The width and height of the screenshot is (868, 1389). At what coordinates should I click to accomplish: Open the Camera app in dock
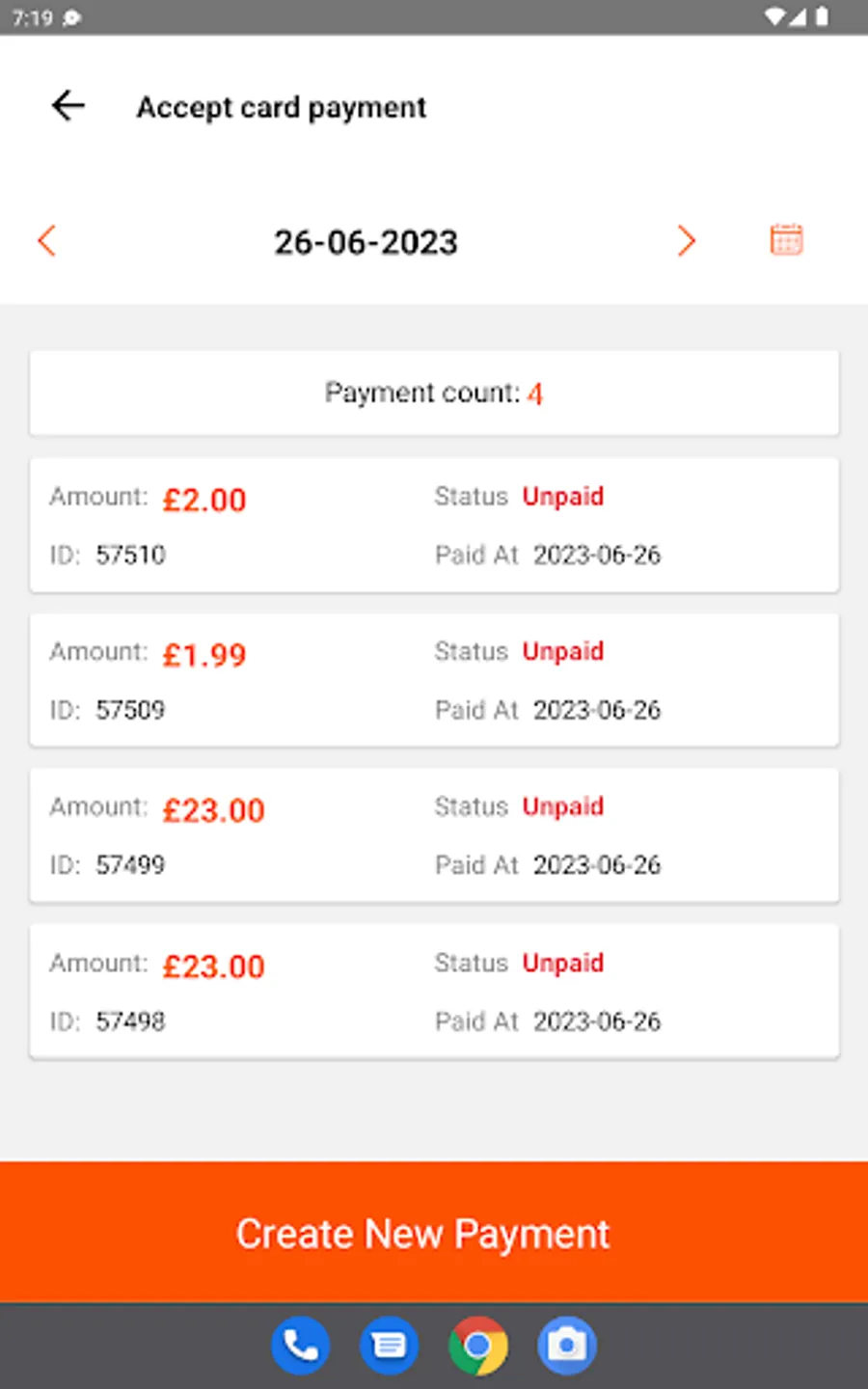(567, 1346)
